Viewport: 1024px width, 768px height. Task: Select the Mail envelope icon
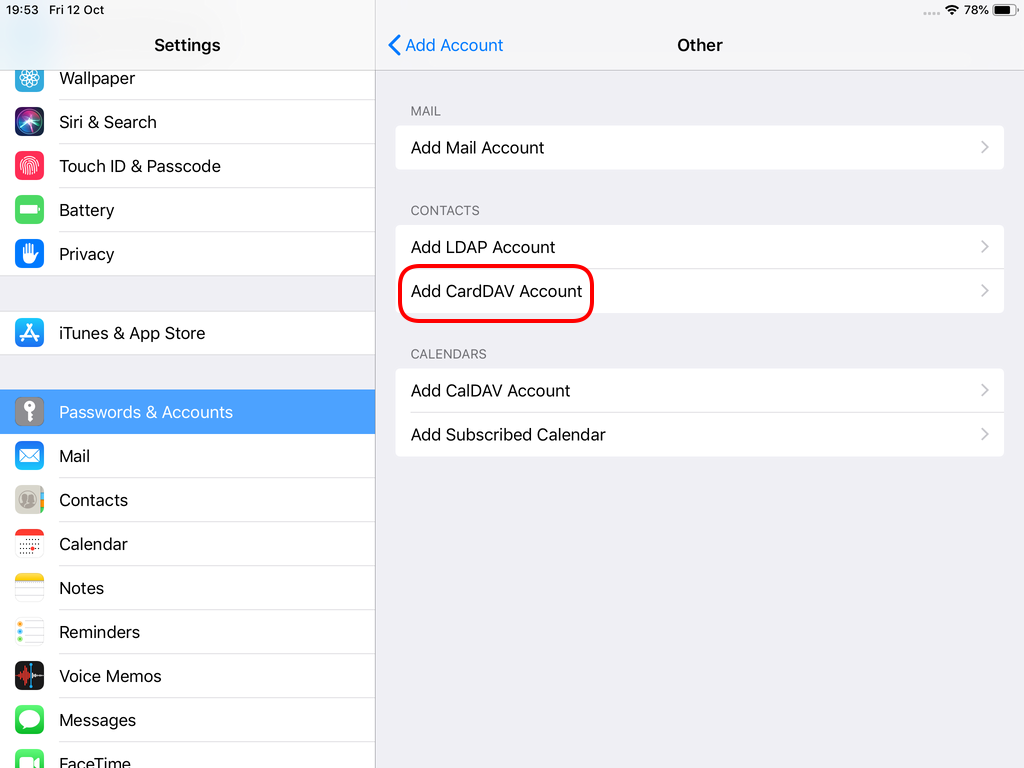pos(29,455)
